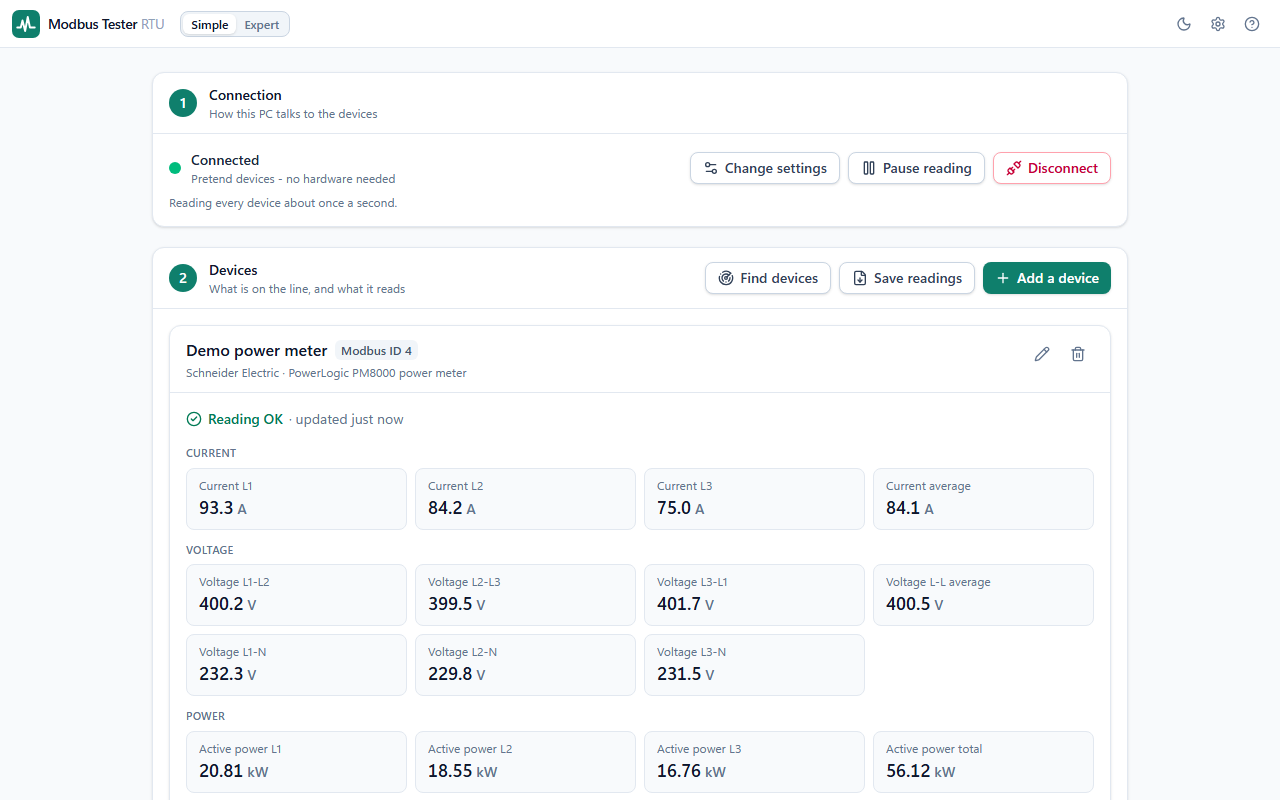The image size is (1280, 800).
Task: Save readings to file
Action: coord(907,278)
